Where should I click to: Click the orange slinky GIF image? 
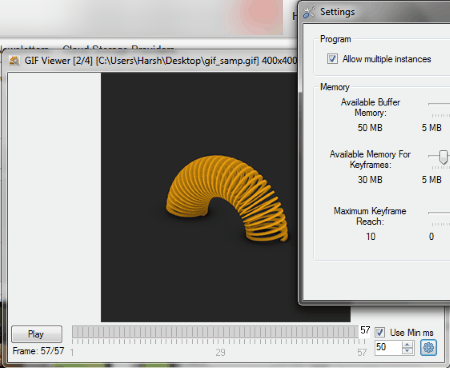[227, 198]
